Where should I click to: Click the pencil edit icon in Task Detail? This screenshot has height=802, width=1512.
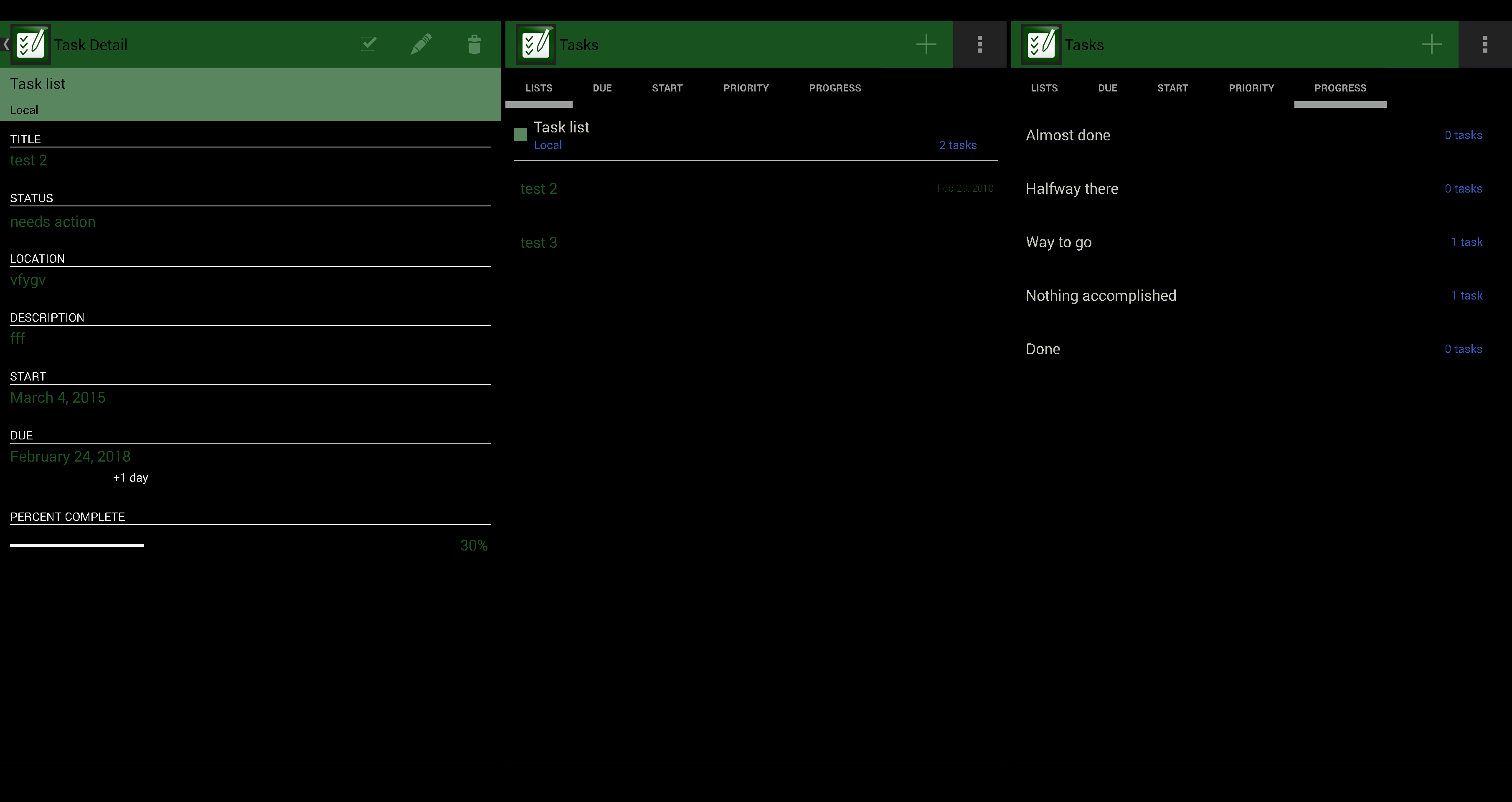point(421,44)
